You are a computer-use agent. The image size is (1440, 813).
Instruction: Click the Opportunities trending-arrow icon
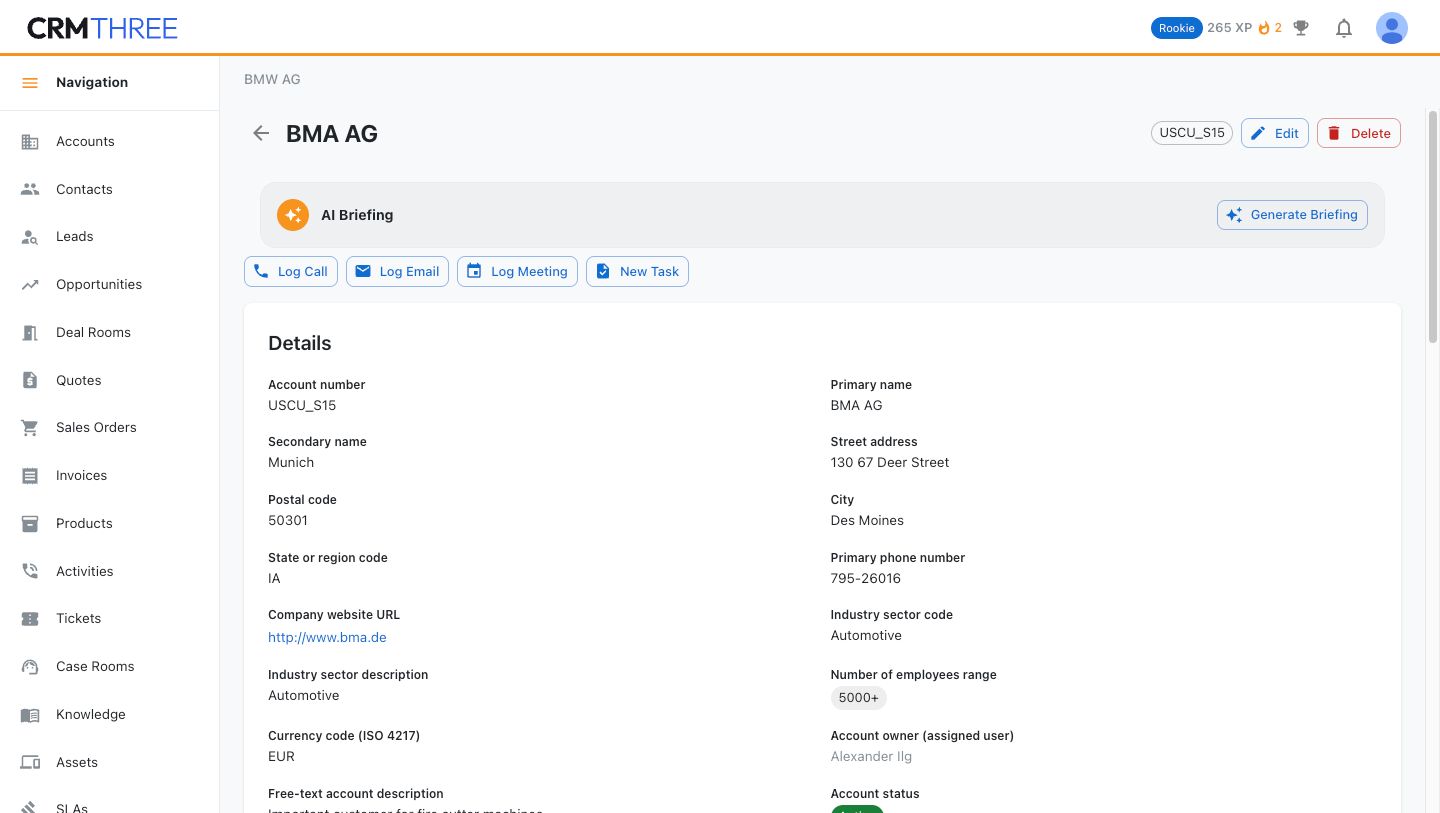30,285
